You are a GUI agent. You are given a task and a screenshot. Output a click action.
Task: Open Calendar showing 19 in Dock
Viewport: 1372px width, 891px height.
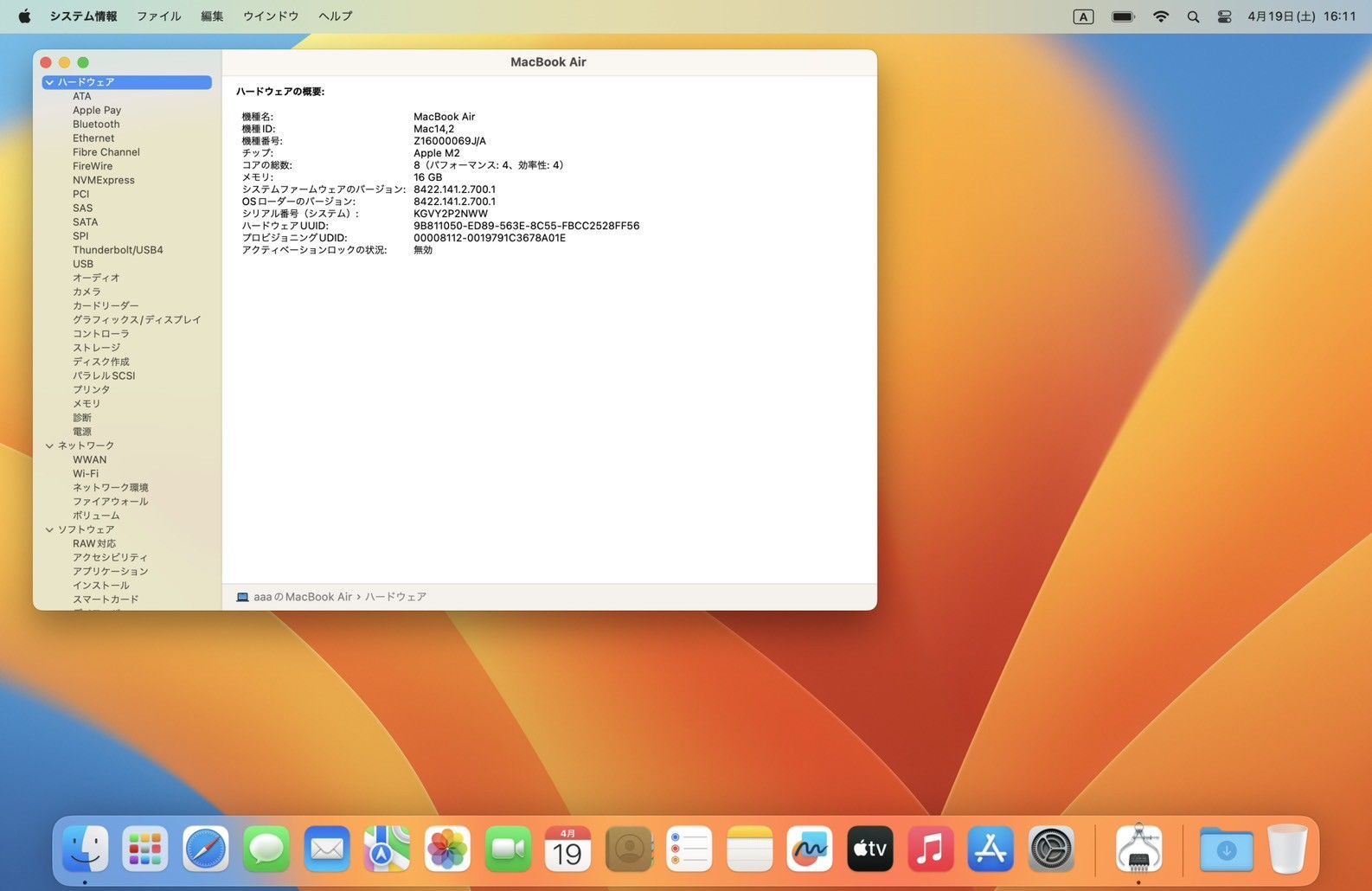(x=567, y=849)
